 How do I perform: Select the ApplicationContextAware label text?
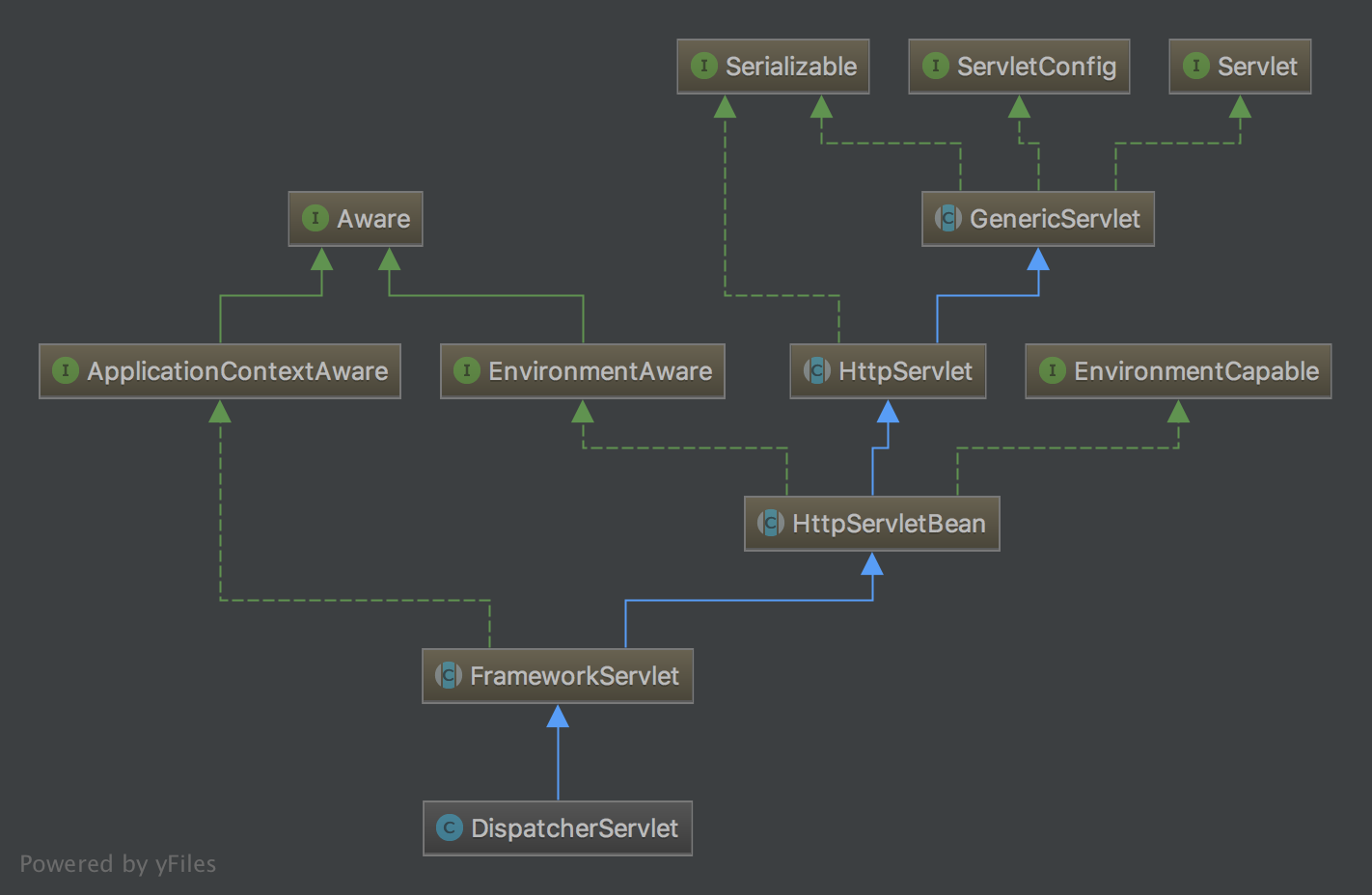pyautogui.click(x=237, y=371)
